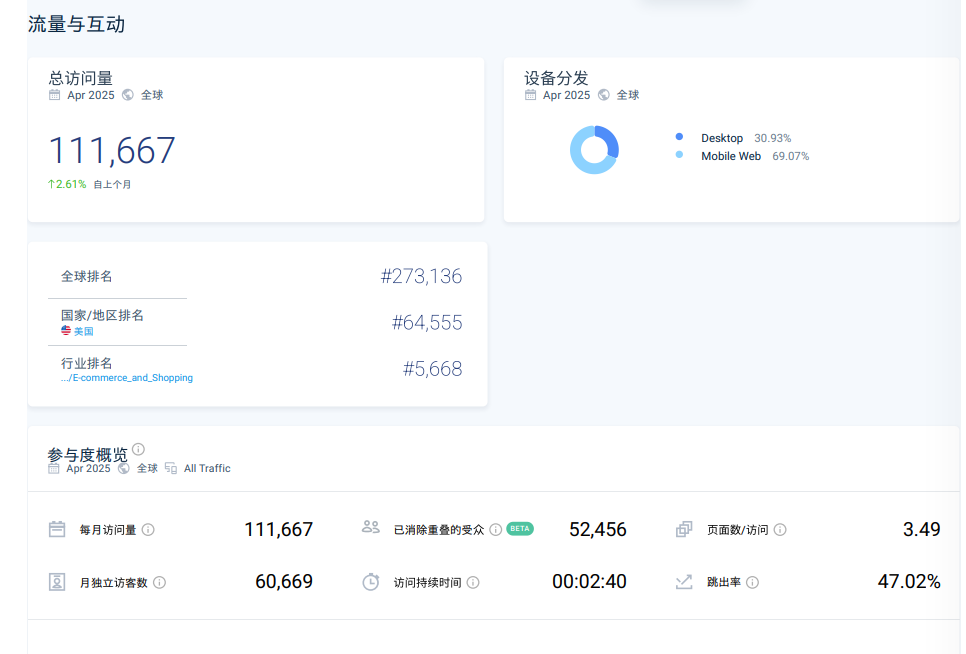Click the info icon next to 跳出率
Image resolution: width=966 pixels, height=654 pixels.
(752, 582)
